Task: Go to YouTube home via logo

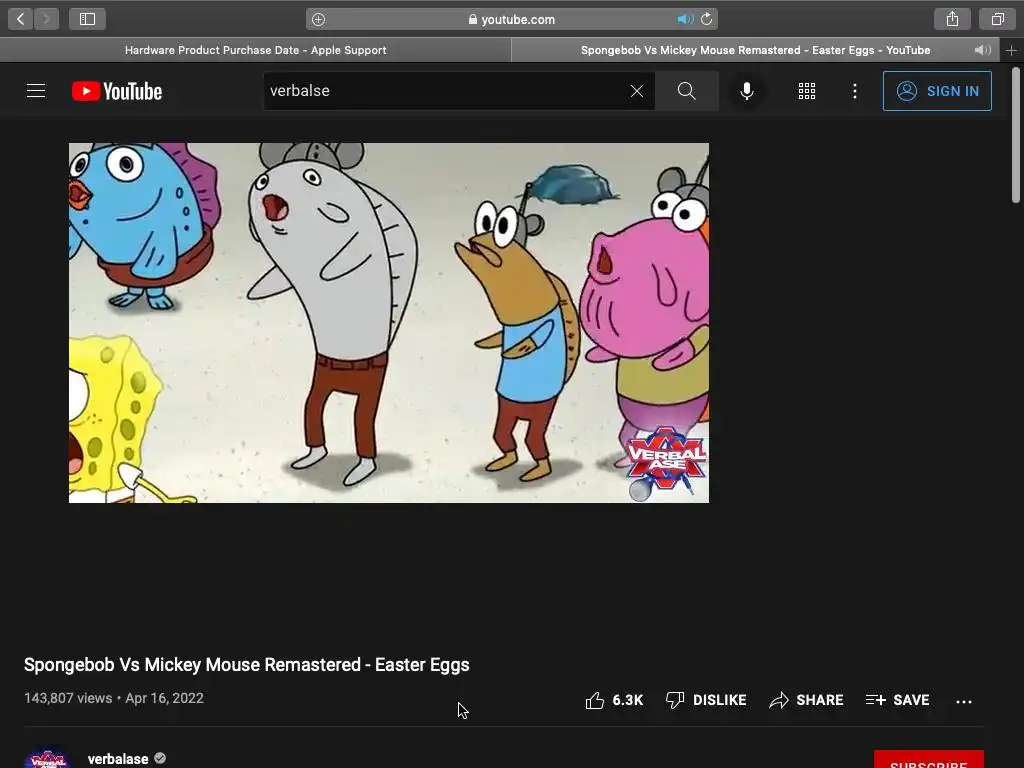Action: (x=117, y=91)
